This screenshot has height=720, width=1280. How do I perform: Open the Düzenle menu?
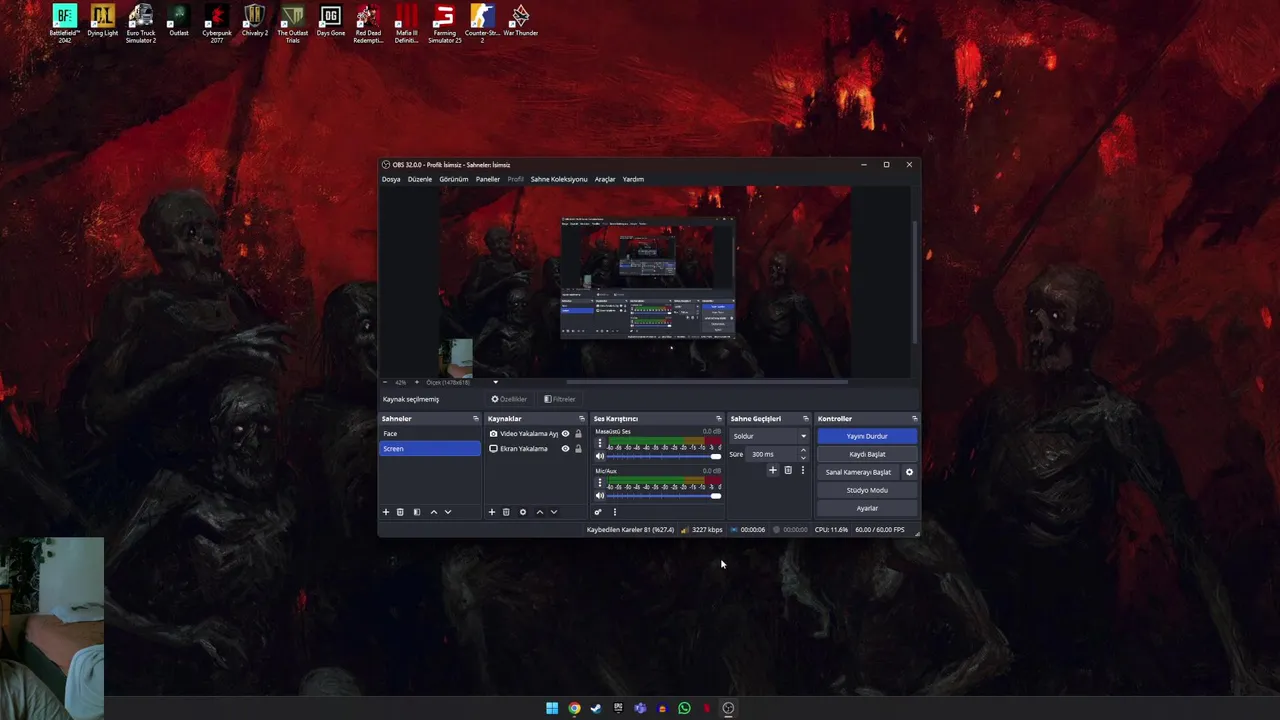(420, 179)
